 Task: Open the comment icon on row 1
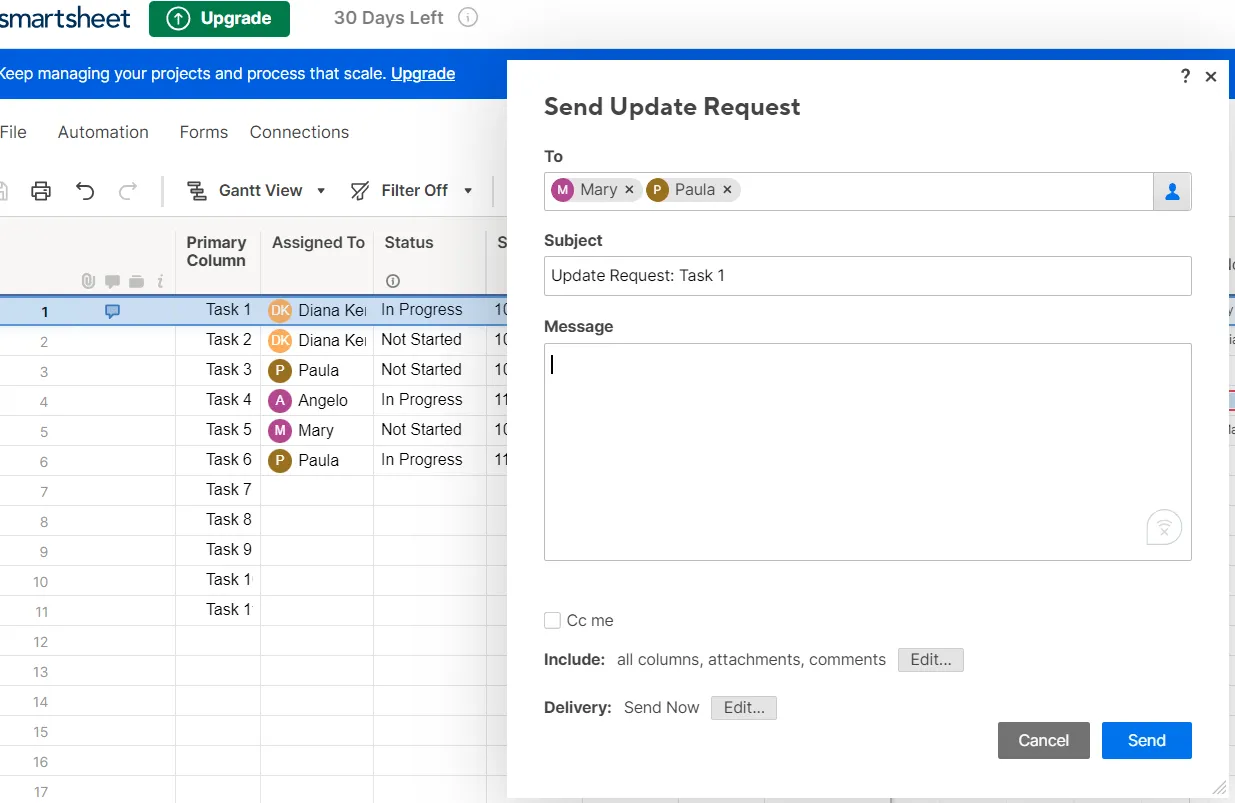[x=112, y=311]
